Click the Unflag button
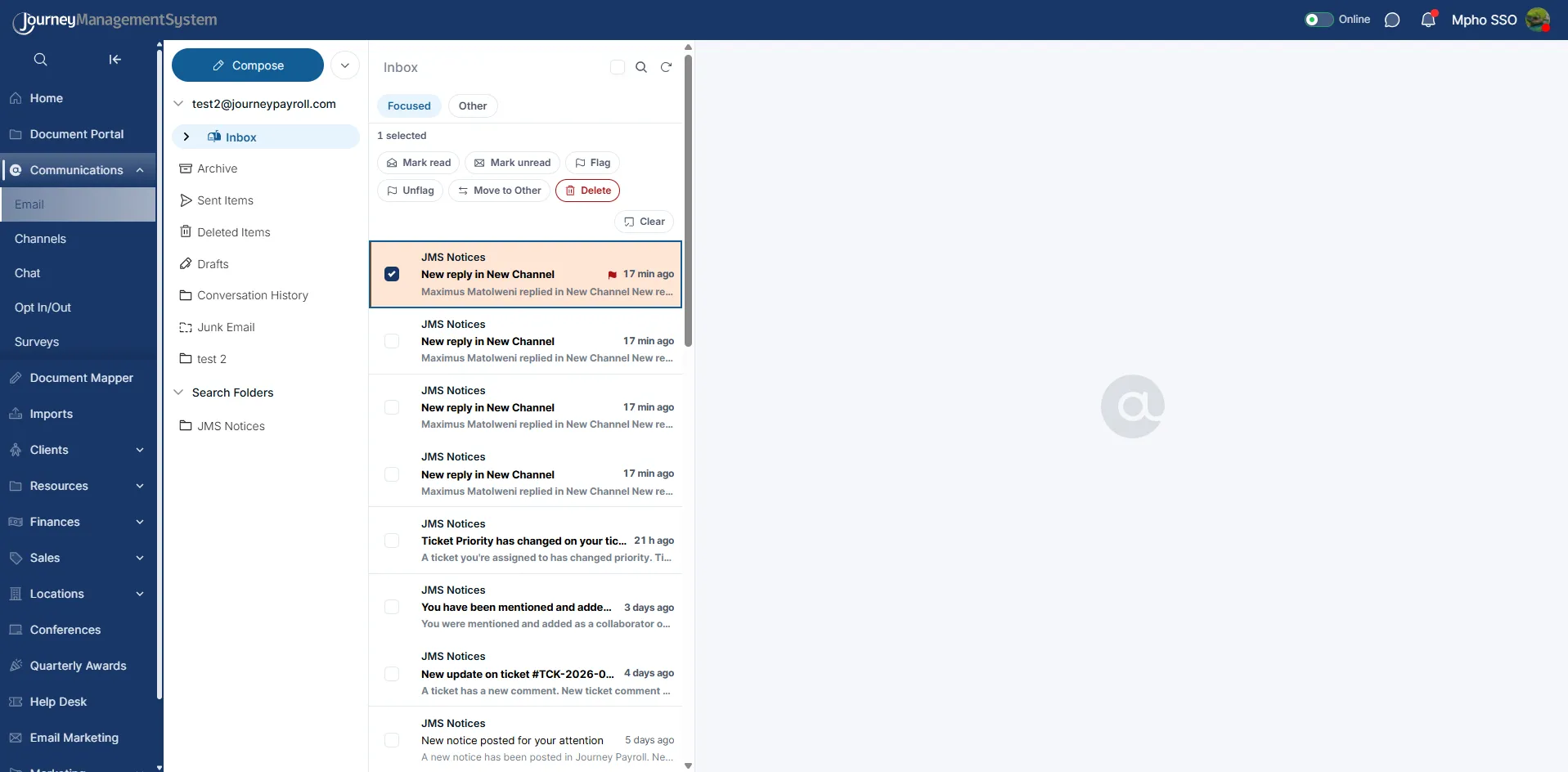 coord(410,191)
